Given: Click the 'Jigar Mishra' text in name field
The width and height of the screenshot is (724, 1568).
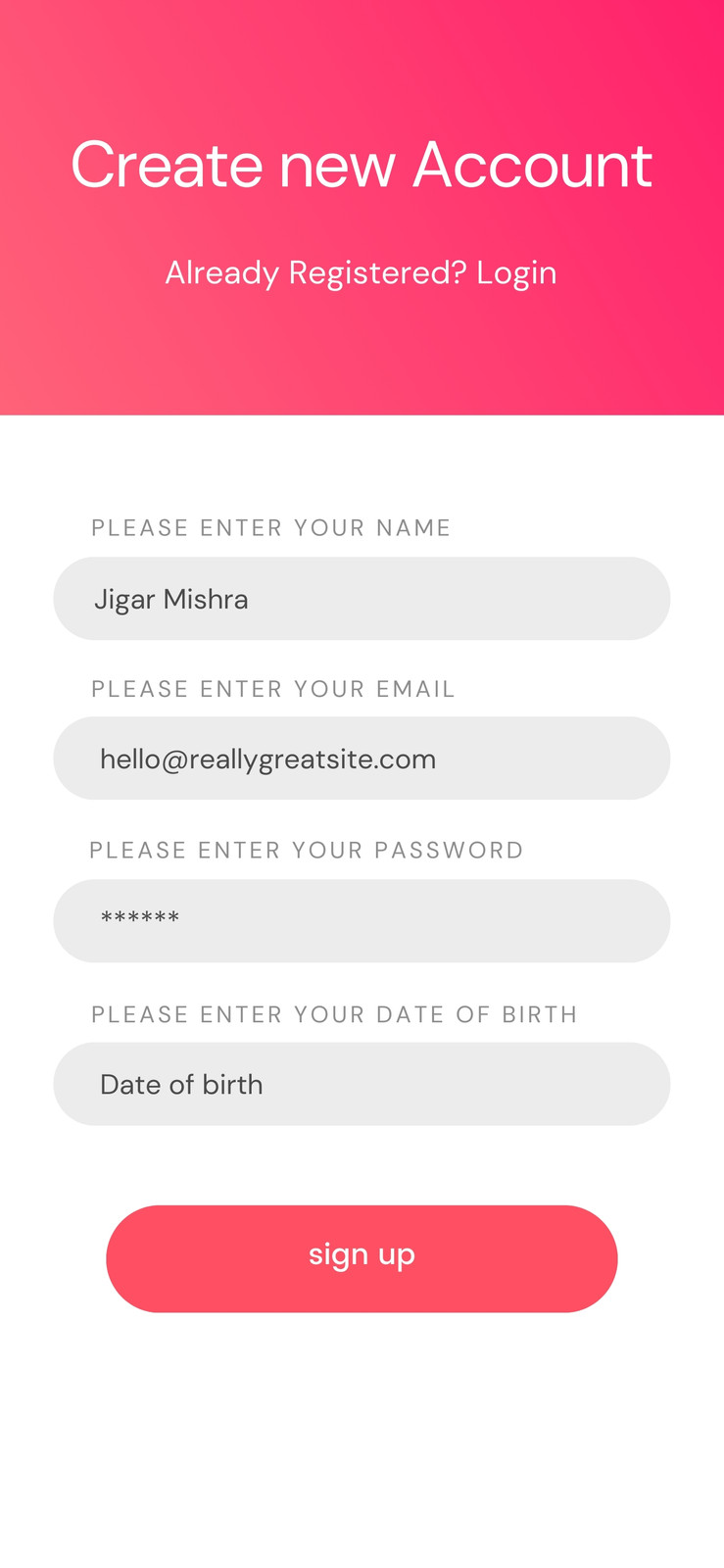Looking at the screenshot, I should (x=171, y=600).
